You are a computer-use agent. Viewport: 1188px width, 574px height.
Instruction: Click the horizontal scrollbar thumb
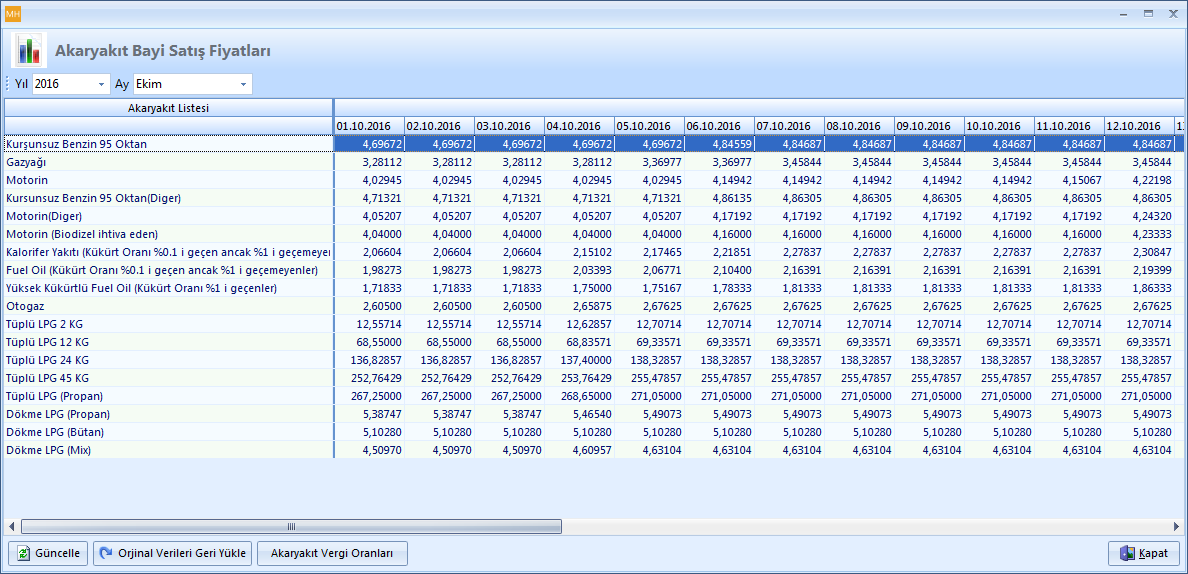290,526
